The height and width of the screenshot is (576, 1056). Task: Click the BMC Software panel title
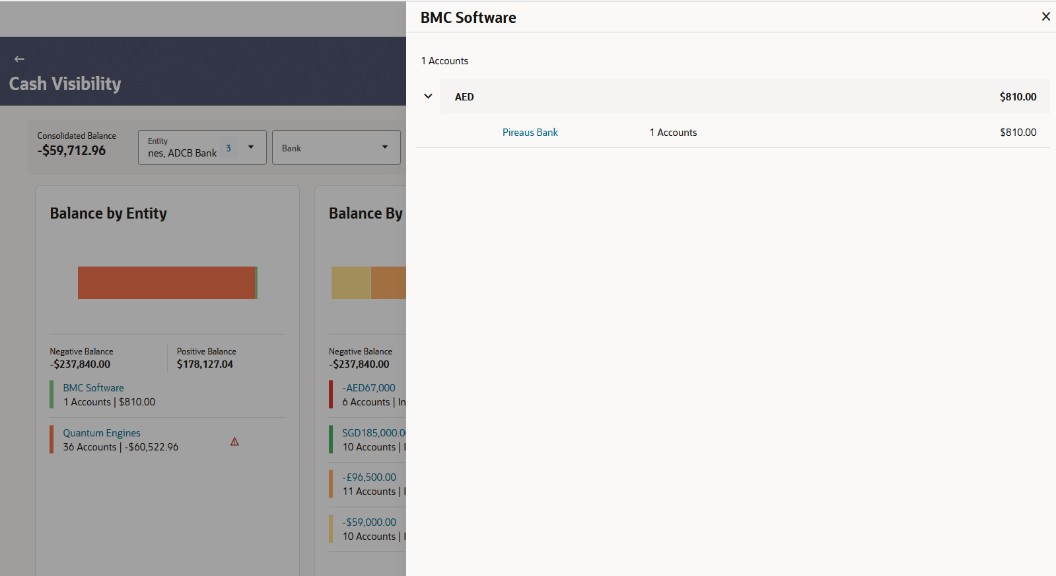tap(468, 18)
